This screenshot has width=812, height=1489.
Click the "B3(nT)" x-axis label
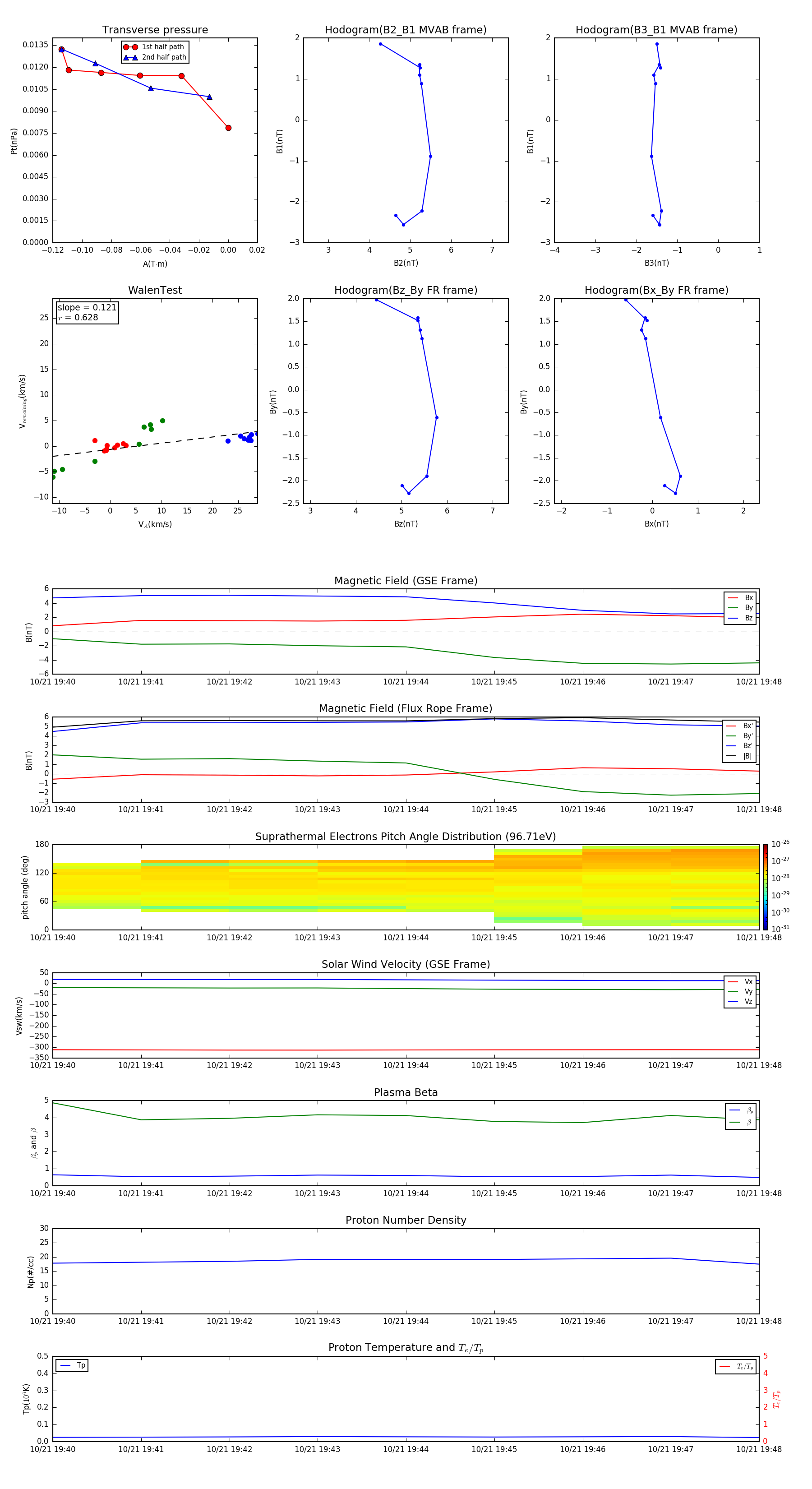click(x=656, y=263)
